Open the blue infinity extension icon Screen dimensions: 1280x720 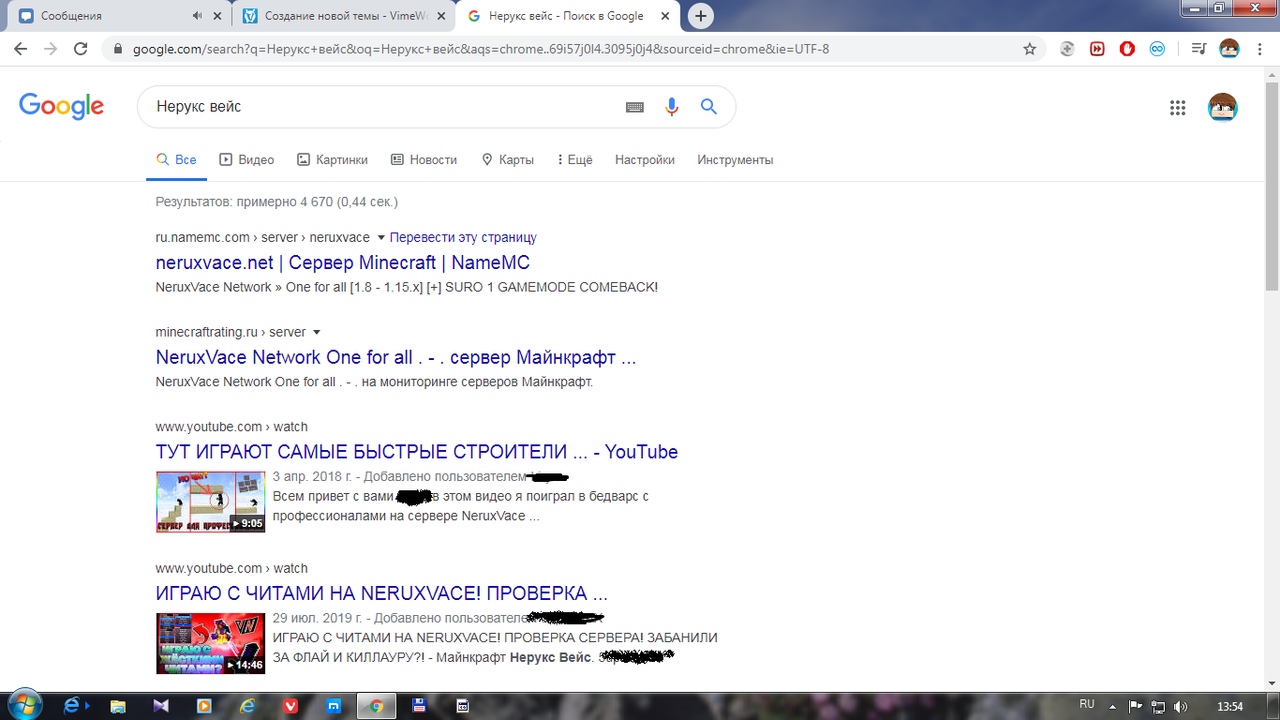click(x=1157, y=48)
